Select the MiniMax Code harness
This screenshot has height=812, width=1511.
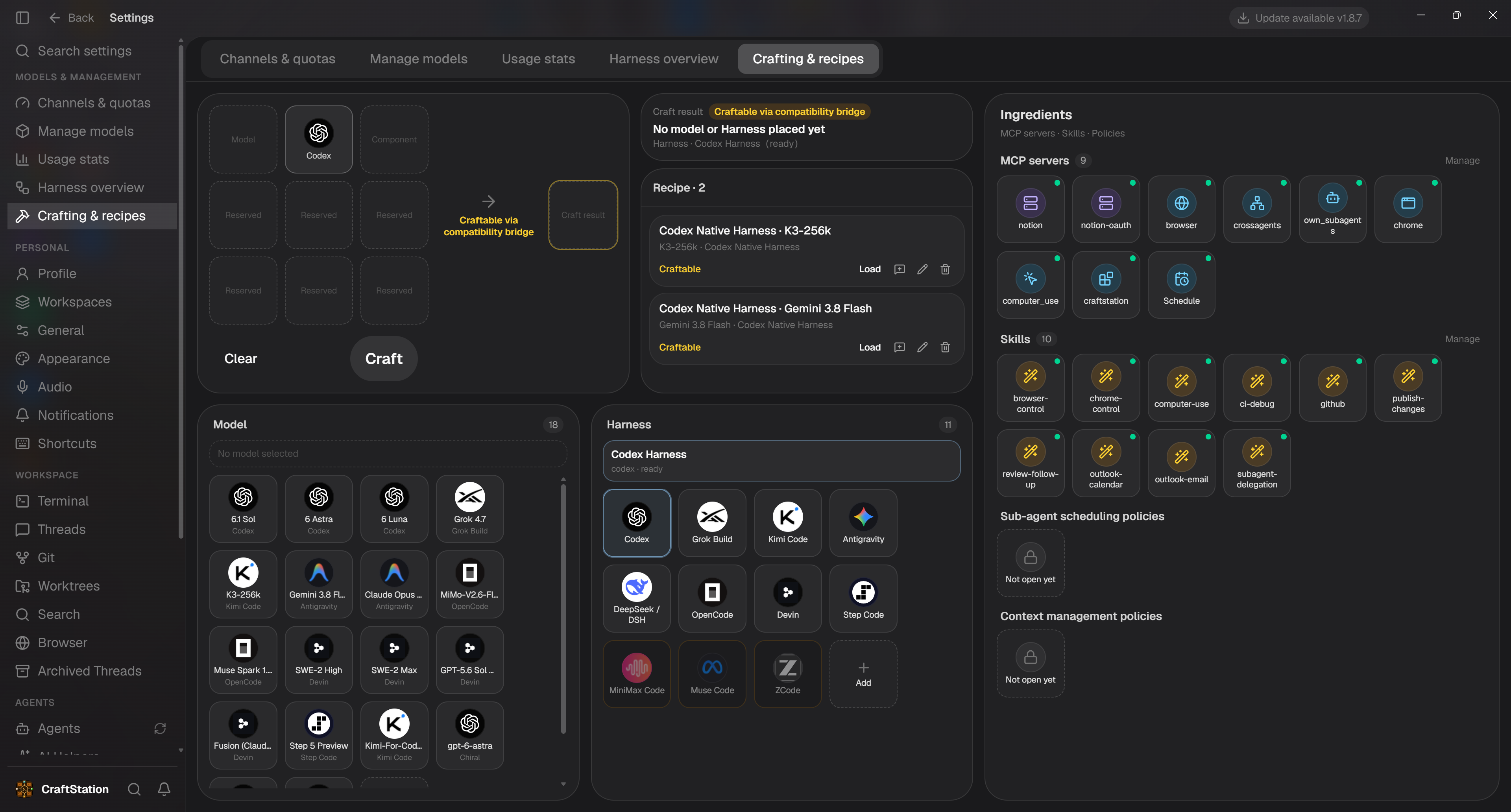coord(636,674)
